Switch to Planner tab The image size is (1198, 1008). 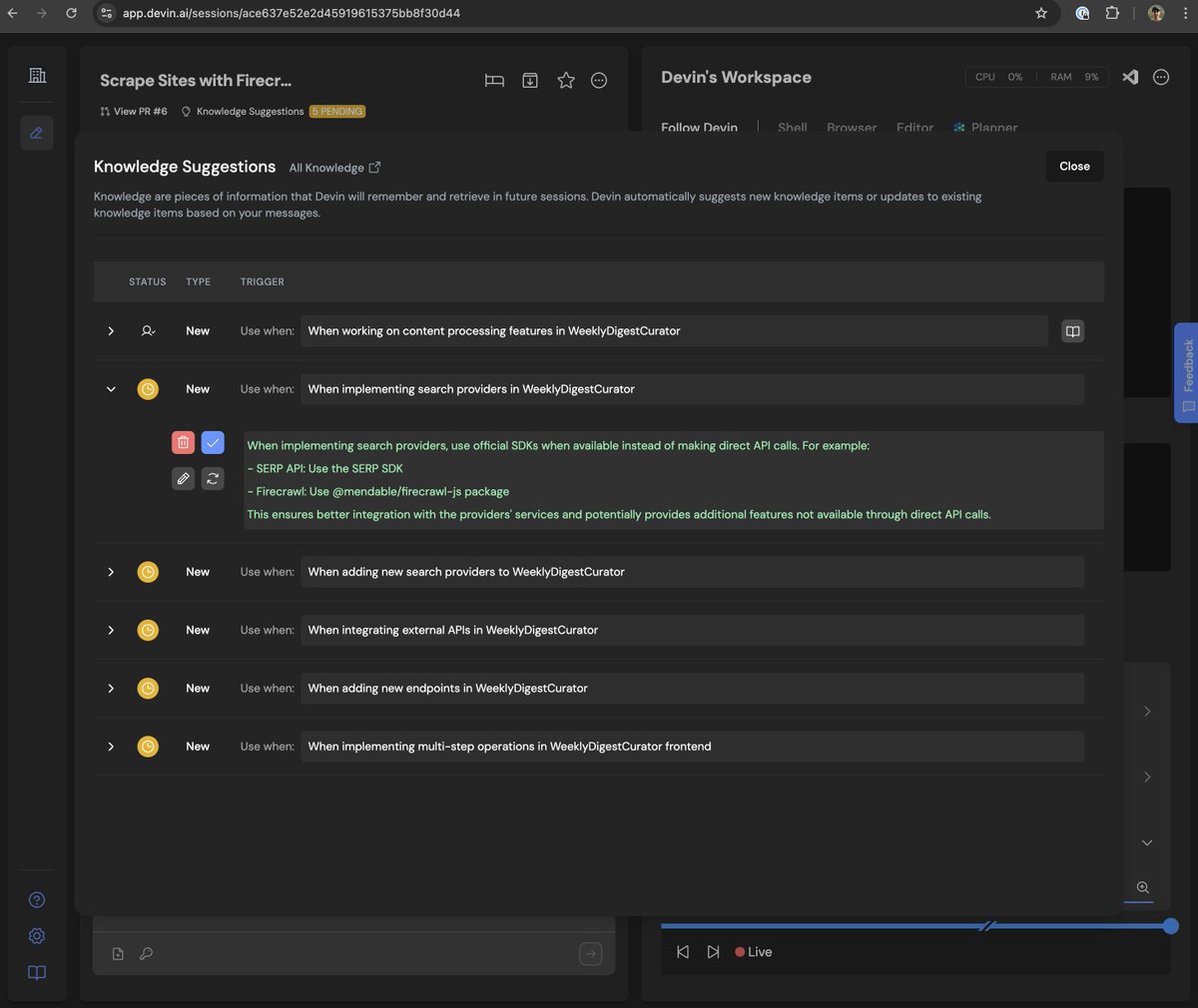click(985, 127)
